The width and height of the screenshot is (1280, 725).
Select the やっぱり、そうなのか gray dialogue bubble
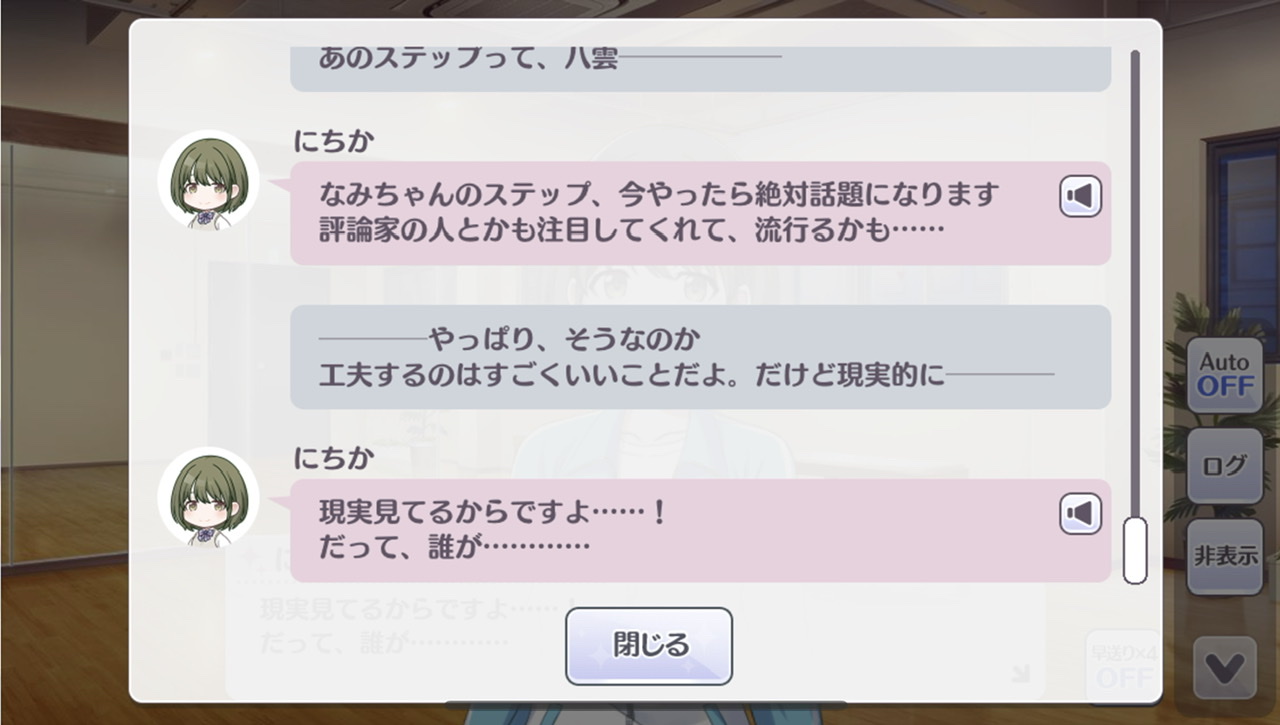700,357
